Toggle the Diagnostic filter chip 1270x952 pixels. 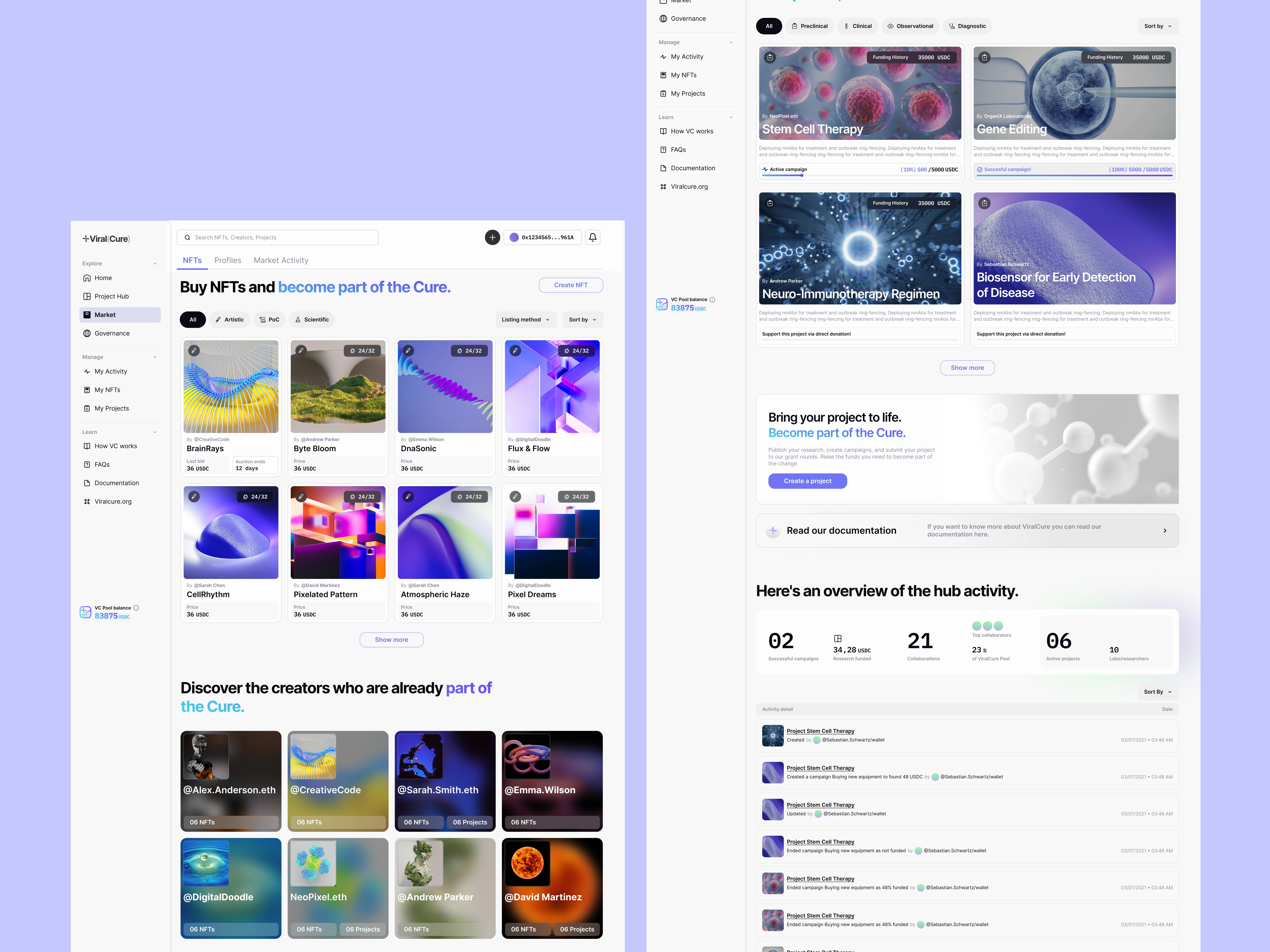pyautogui.click(x=967, y=26)
